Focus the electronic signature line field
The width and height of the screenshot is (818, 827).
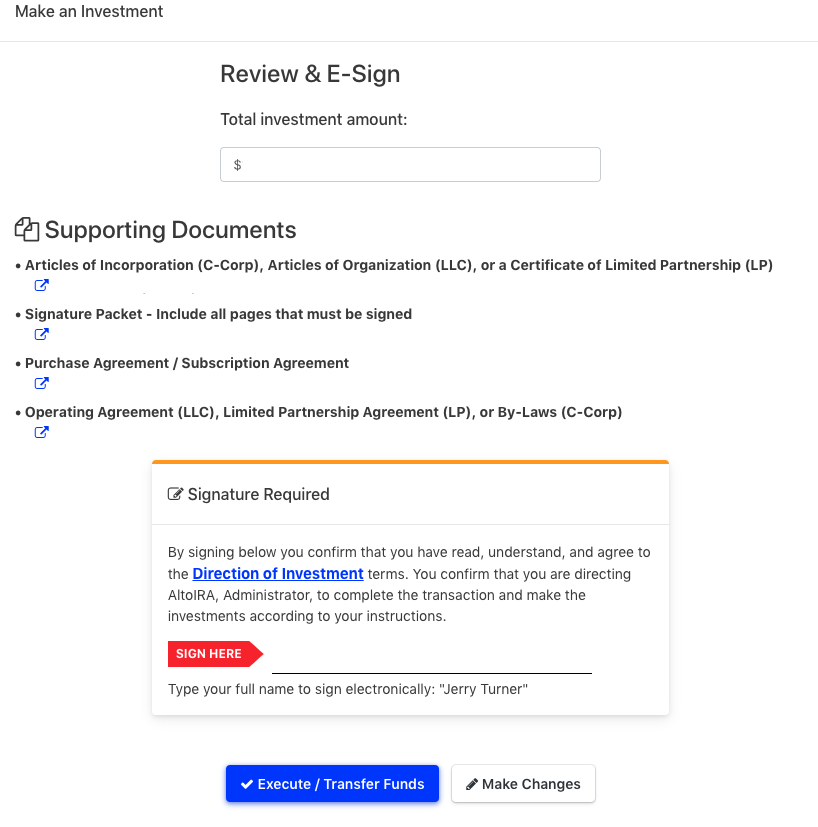tap(431, 661)
